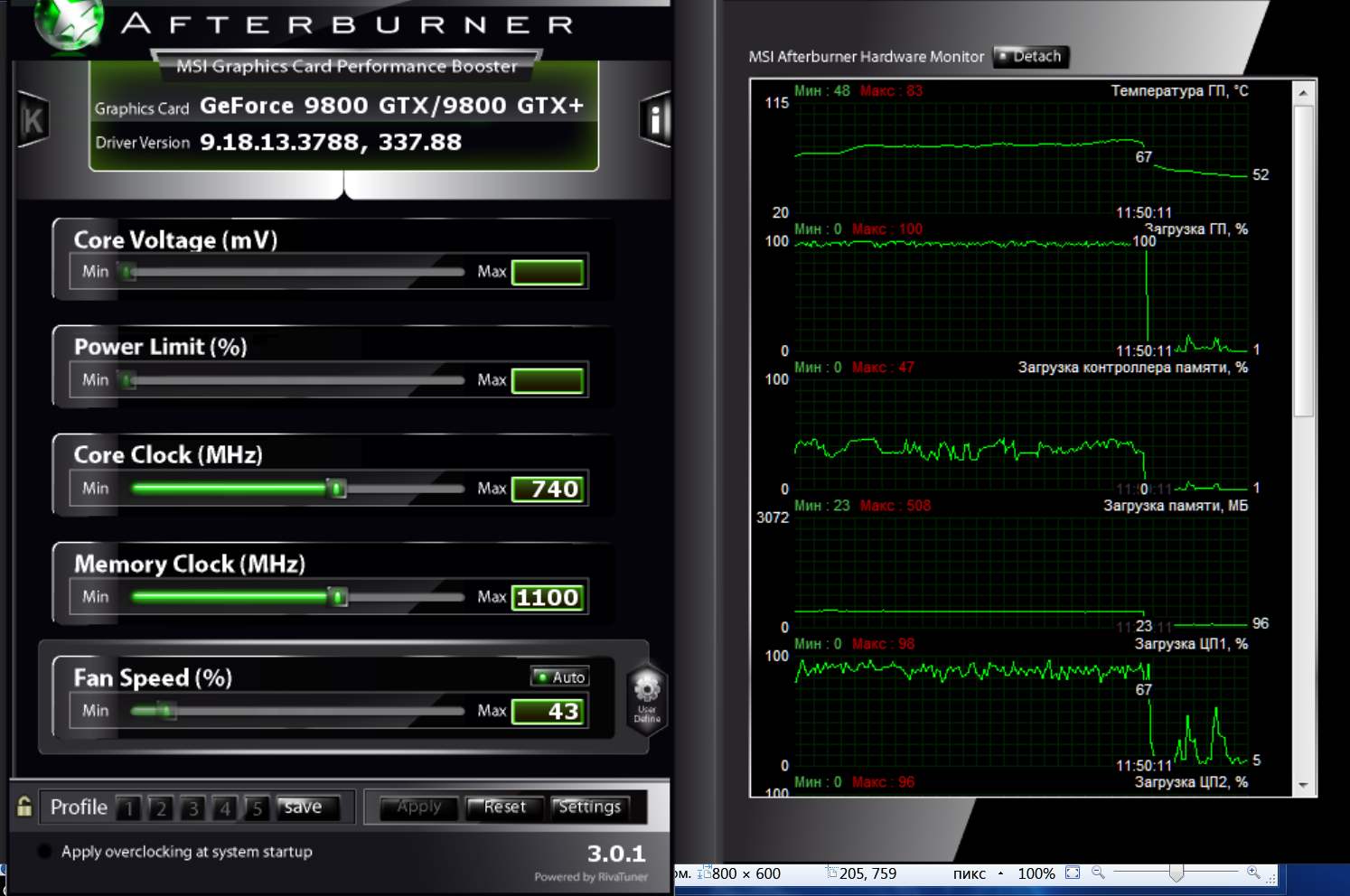The width and height of the screenshot is (1350, 896).
Task: Open Afterburner Settings
Action: coord(590,807)
